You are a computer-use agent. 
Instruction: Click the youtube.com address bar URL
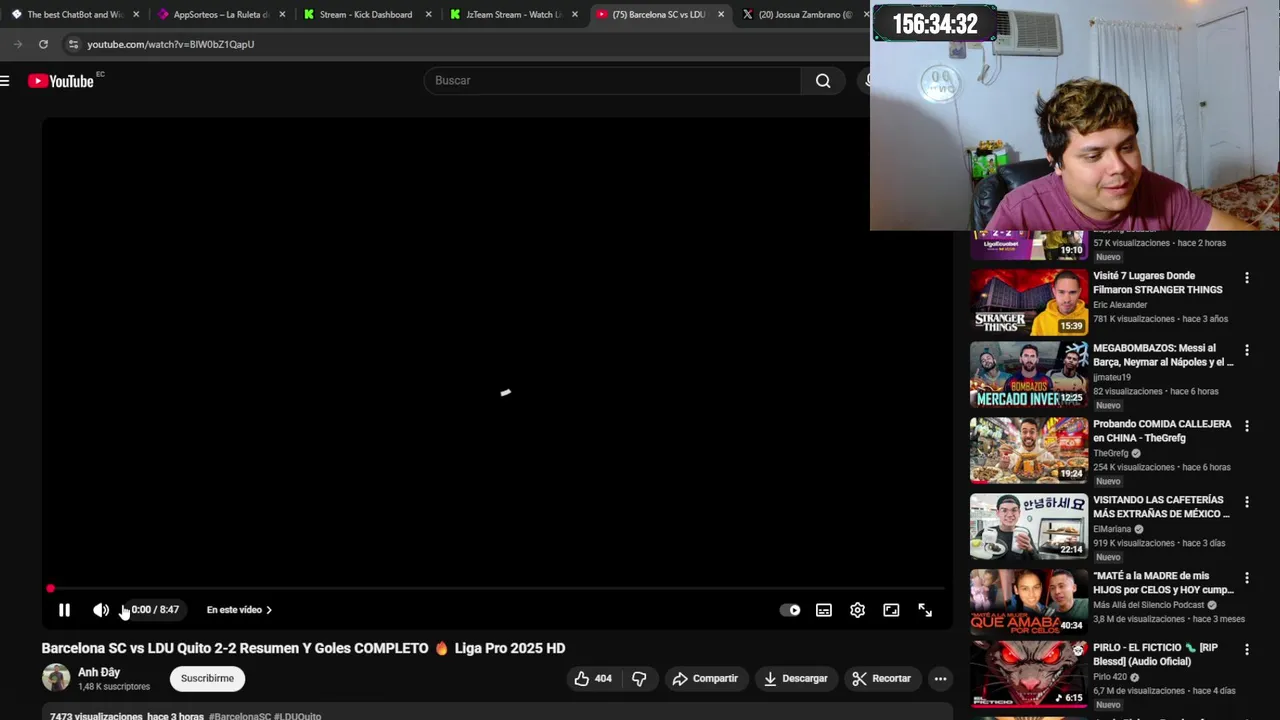(171, 44)
